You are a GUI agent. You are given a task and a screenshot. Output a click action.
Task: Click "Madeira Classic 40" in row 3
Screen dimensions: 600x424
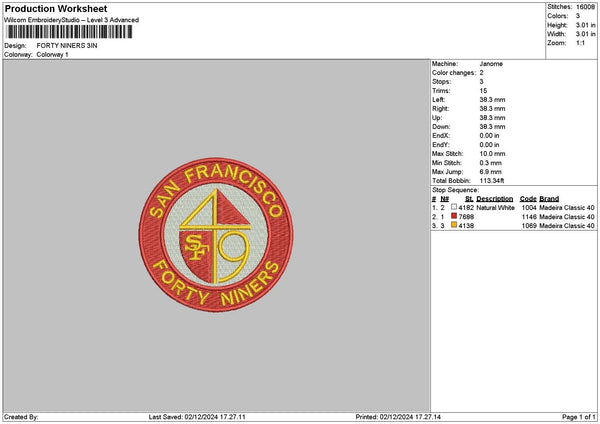click(x=567, y=225)
